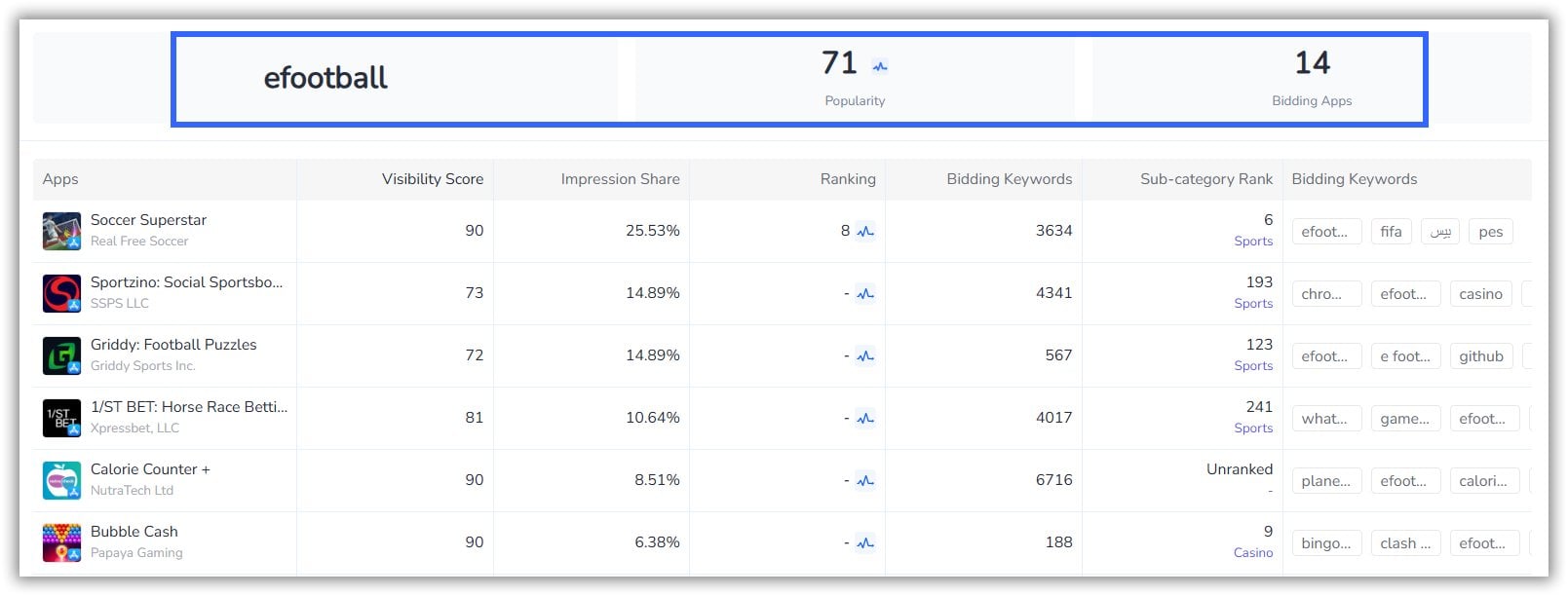Image resolution: width=1568 pixels, height=596 pixels.
Task: Click the Griddy Football Puzzles app icon
Action: click(x=61, y=356)
